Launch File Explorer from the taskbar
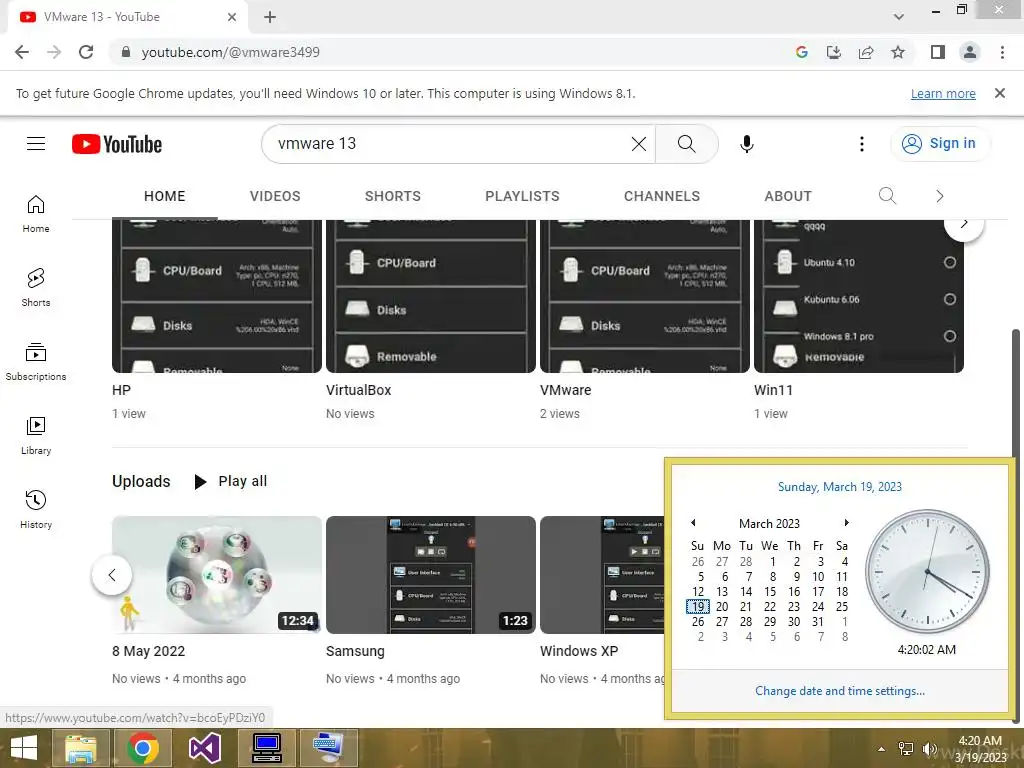The width and height of the screenshot is (1024, 768). tap(81, 748)
